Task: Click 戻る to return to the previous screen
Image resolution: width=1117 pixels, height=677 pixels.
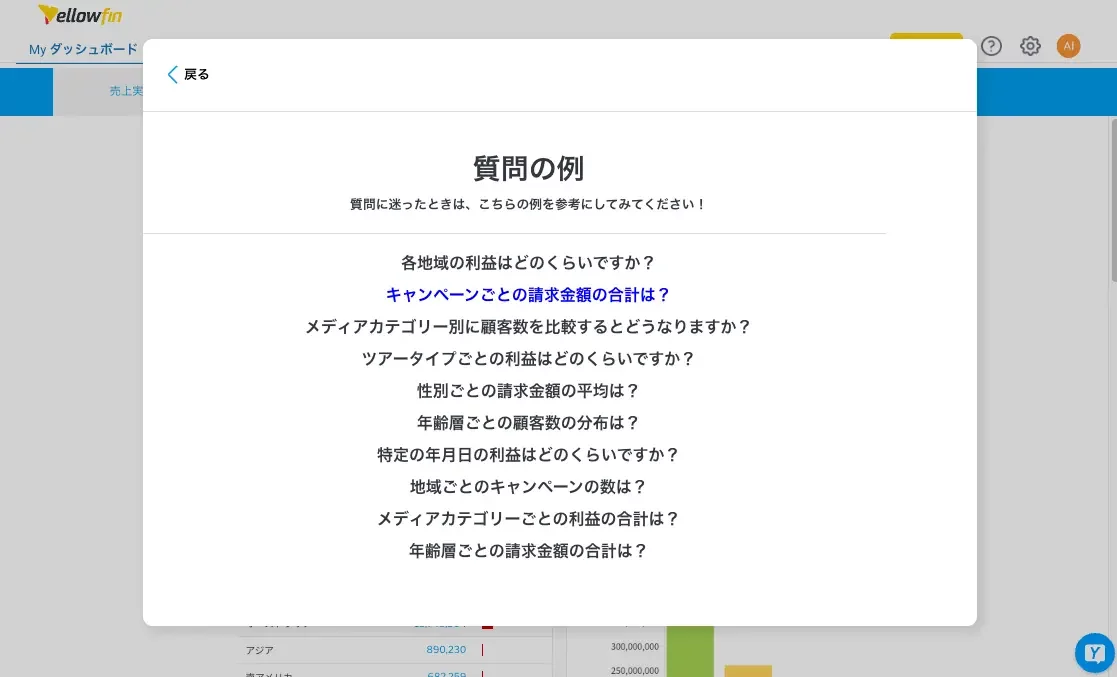Action: [x=196, y=74]
